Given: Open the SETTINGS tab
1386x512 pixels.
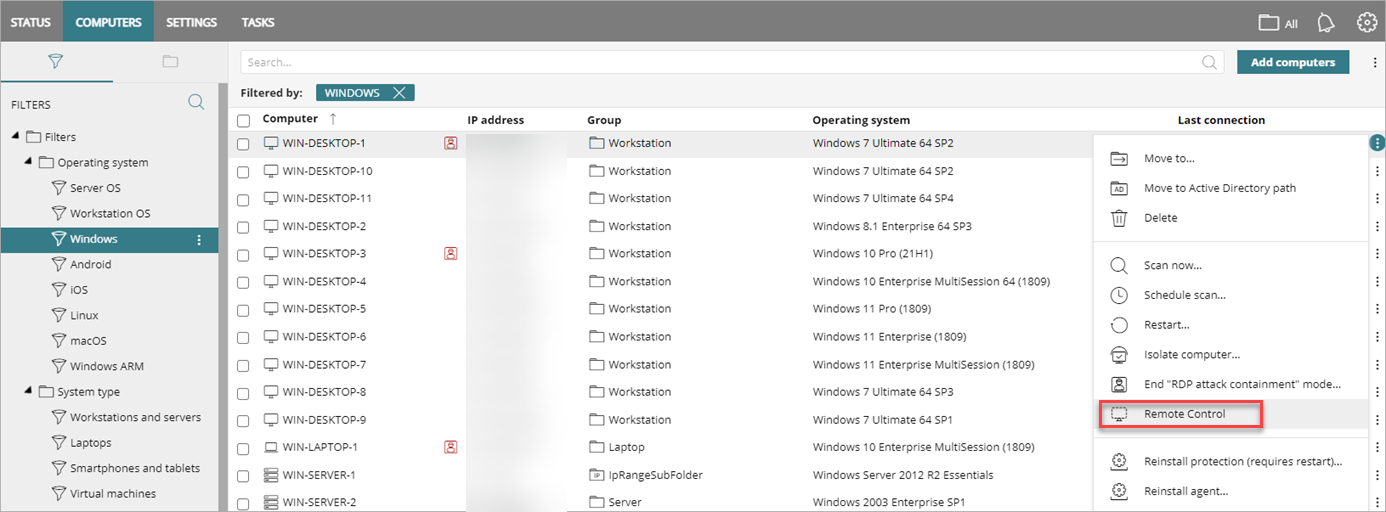Looking at the screenshot, I should click(191, 22).
